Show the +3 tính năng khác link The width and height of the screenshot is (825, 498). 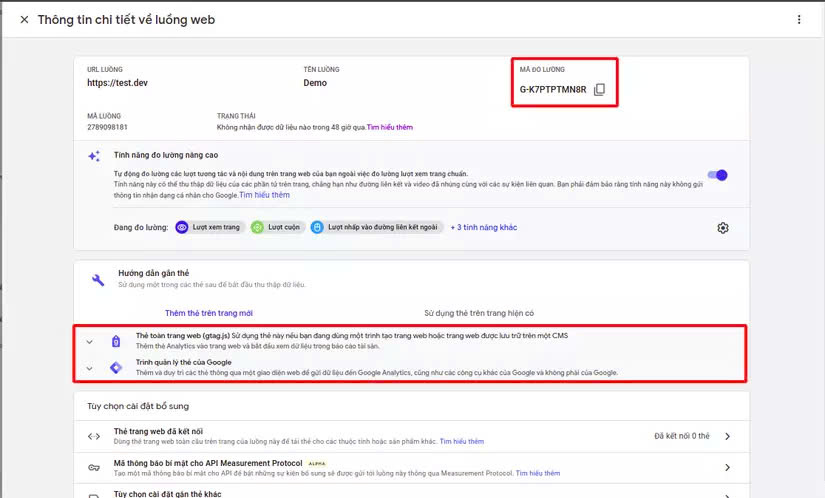point(484,227)
